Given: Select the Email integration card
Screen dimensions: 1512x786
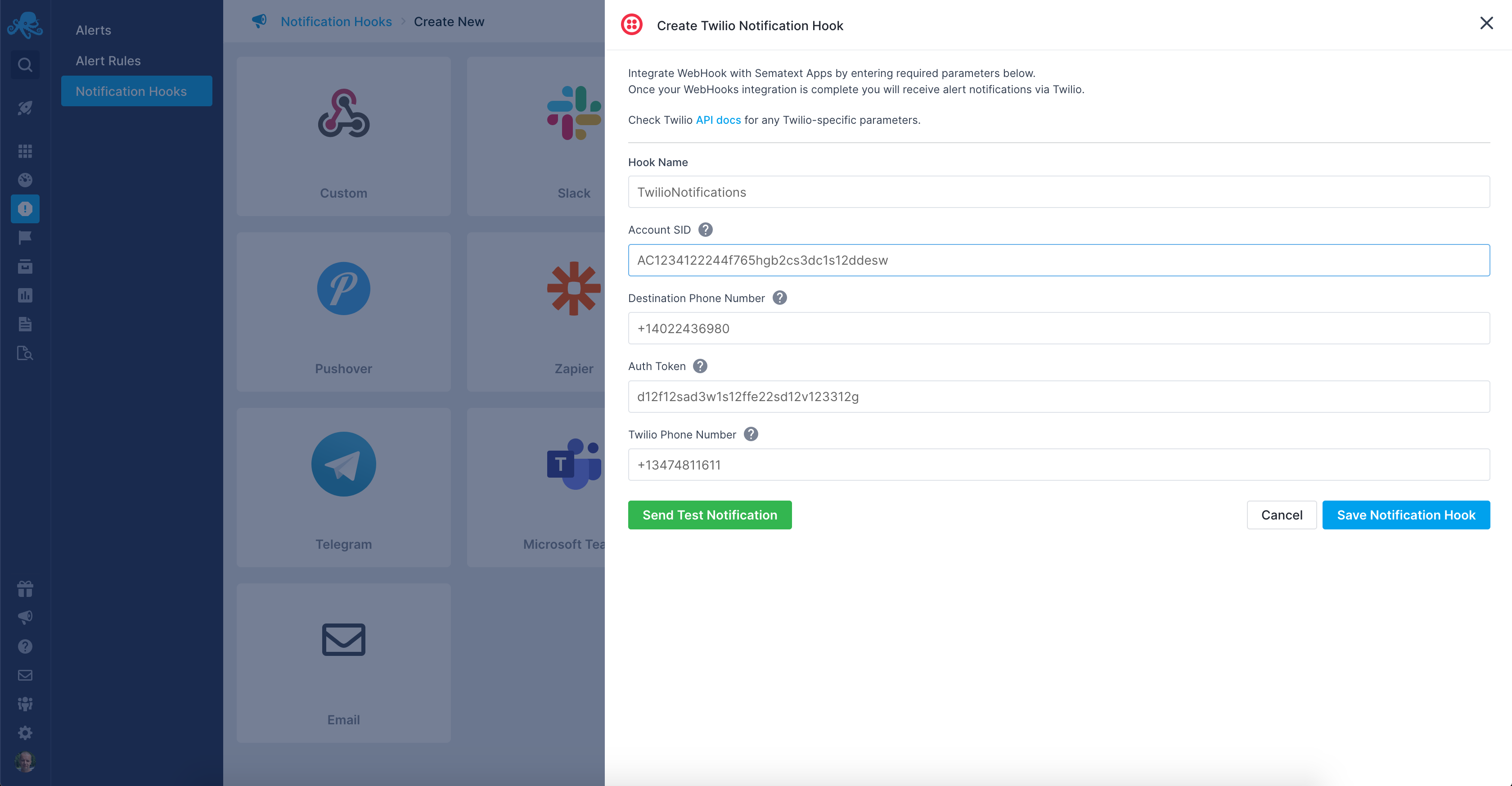Looking at the screenshot, I should click(343, 663).
